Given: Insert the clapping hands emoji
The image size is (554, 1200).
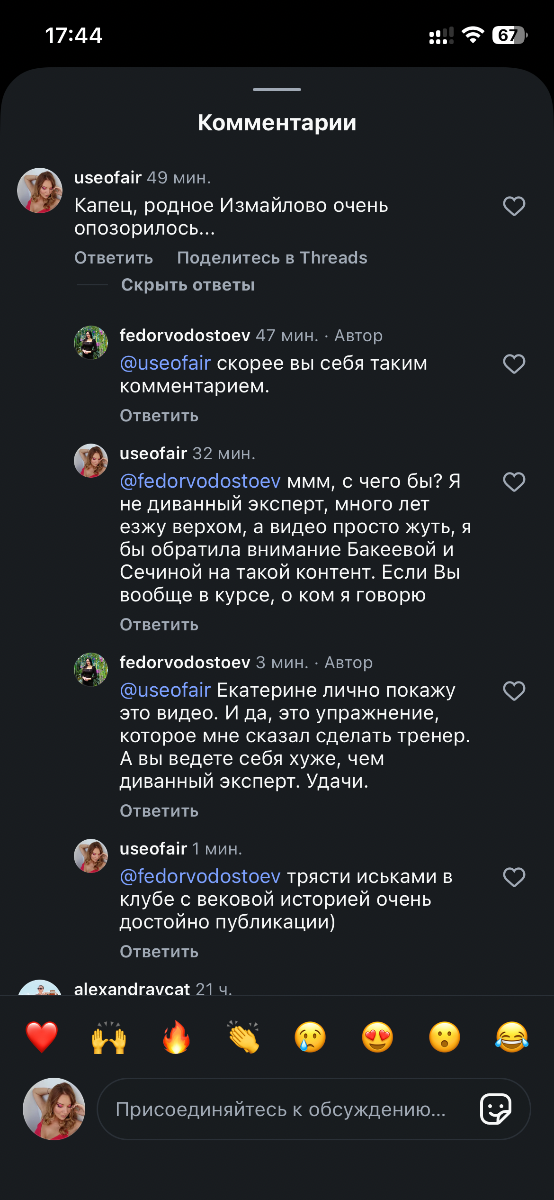Looking at the screenshot, I should tap(243, 1037).
